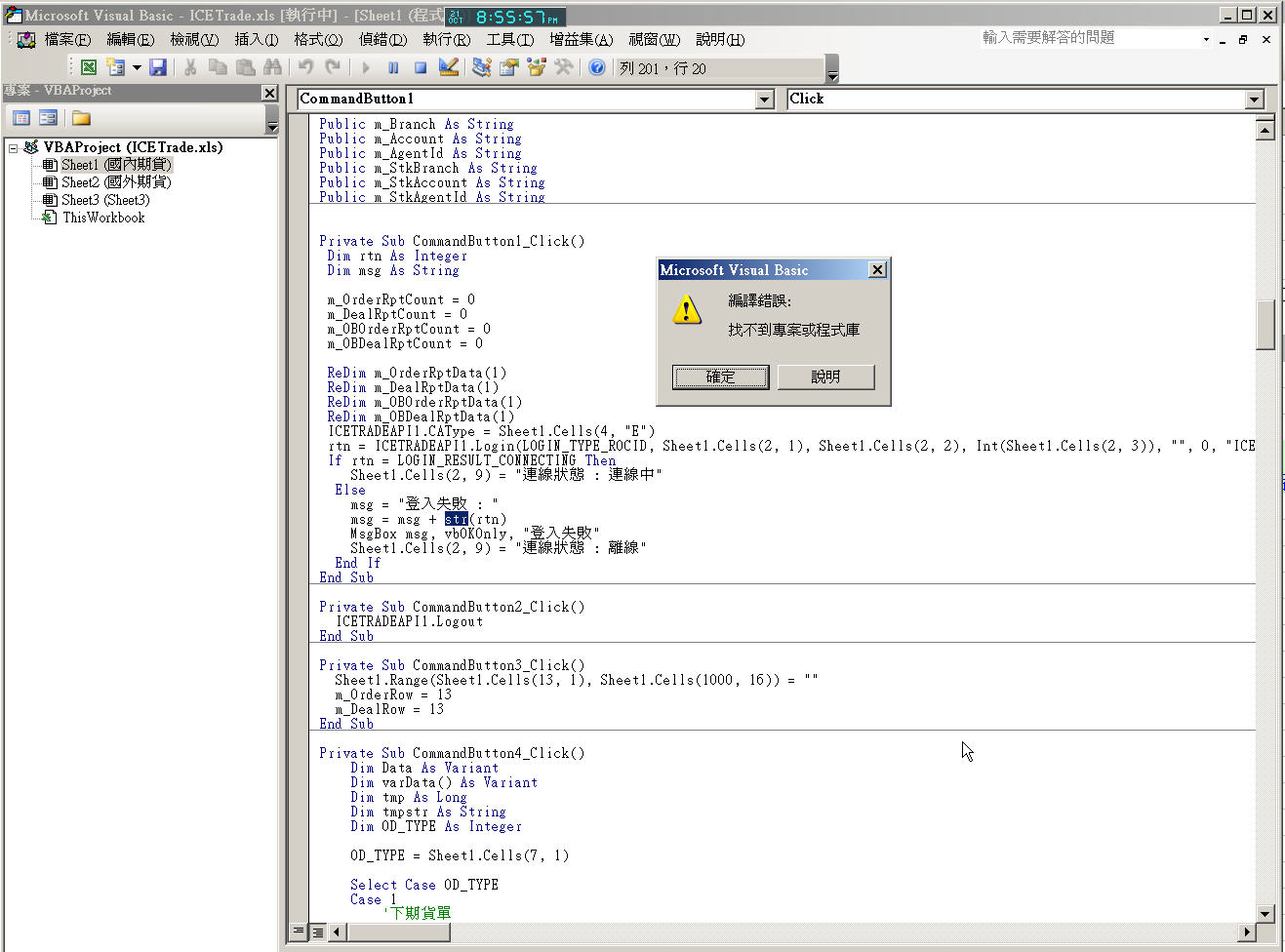Click Full Module View button at bottom left
1285x952 pixels.
coord(317,932)
